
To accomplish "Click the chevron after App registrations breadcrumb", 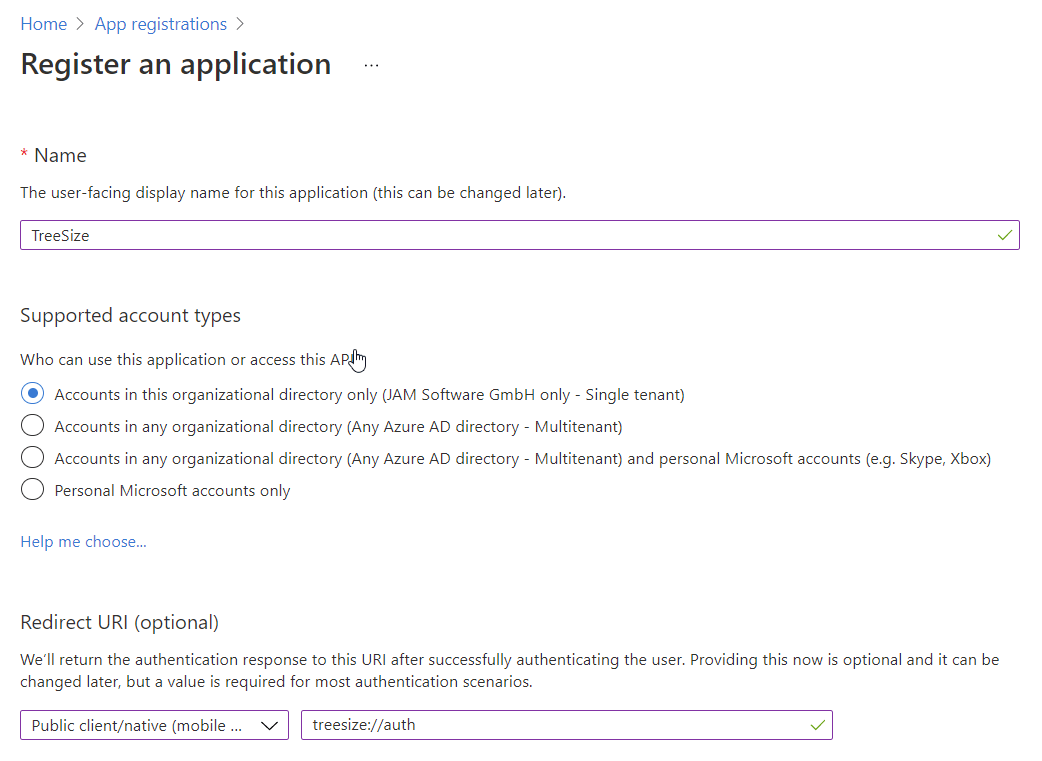I will [239, 23].
